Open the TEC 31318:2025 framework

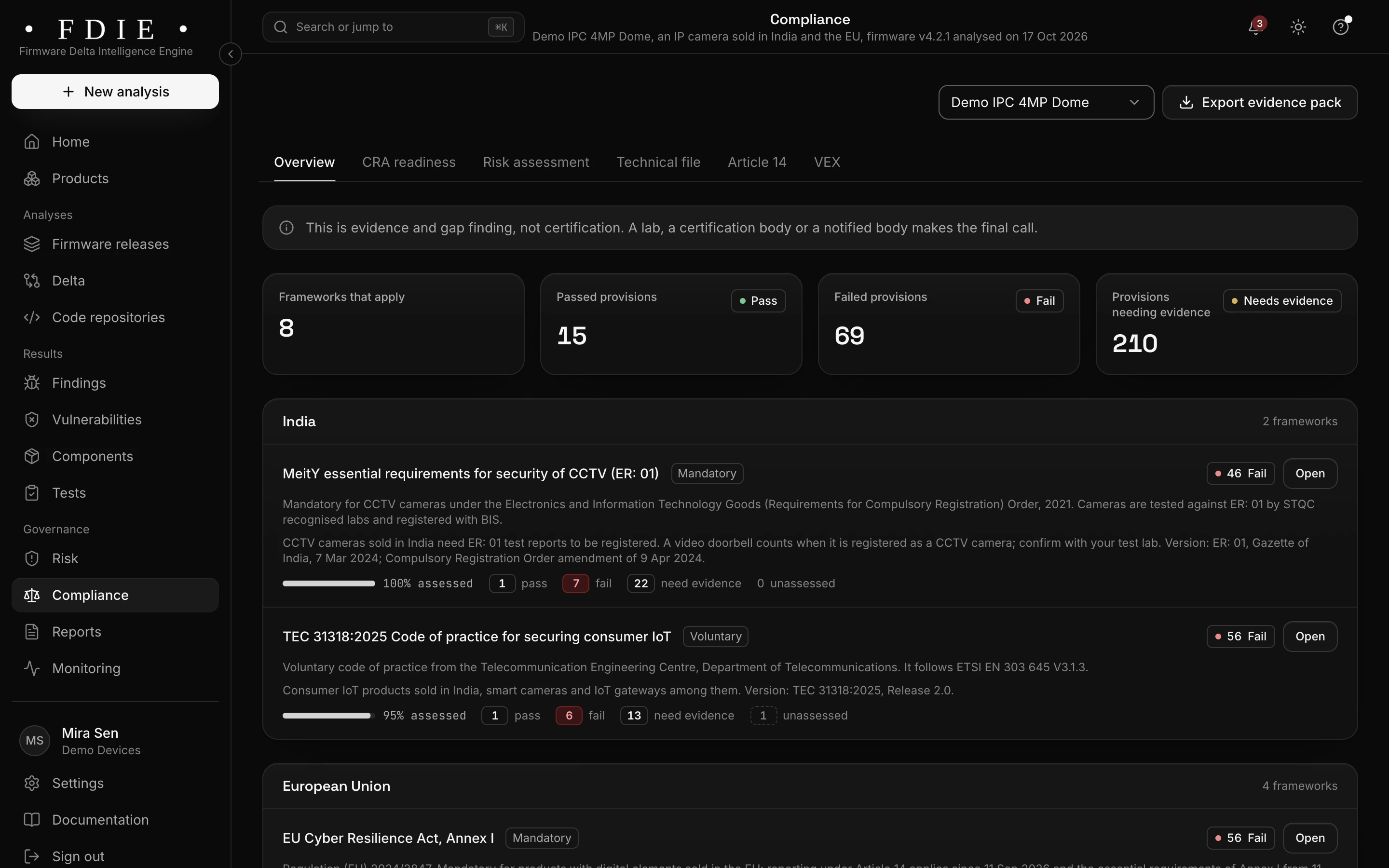1310,637
